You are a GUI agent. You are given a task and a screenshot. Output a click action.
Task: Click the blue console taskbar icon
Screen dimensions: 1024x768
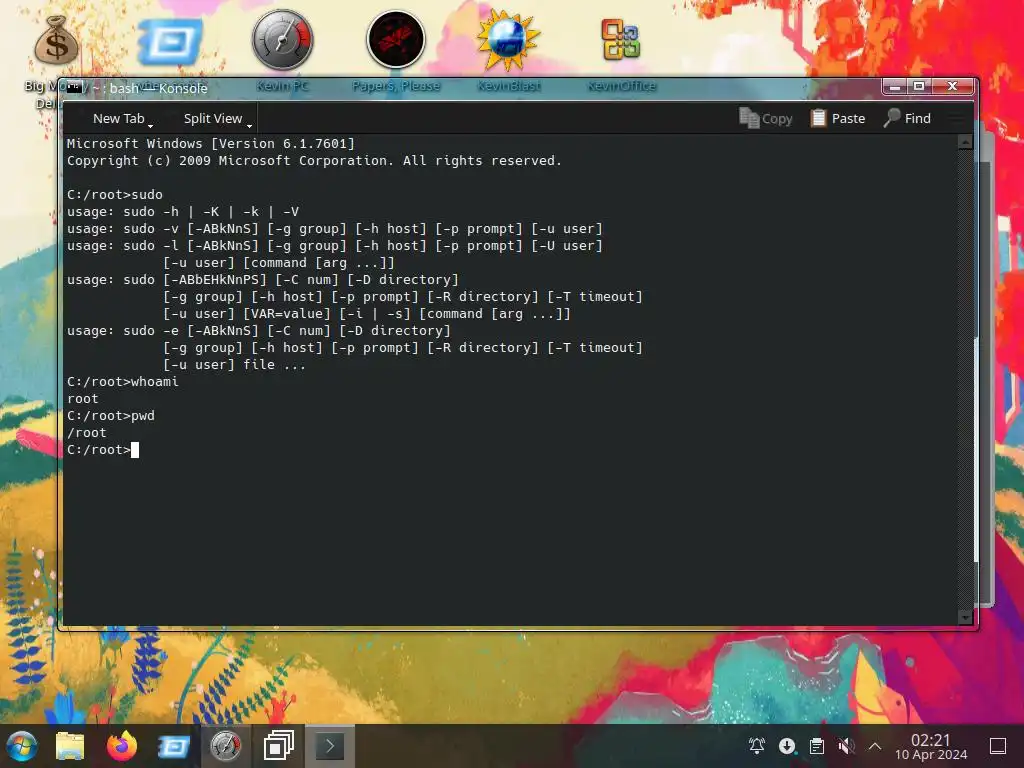click(x=174, y=746)
